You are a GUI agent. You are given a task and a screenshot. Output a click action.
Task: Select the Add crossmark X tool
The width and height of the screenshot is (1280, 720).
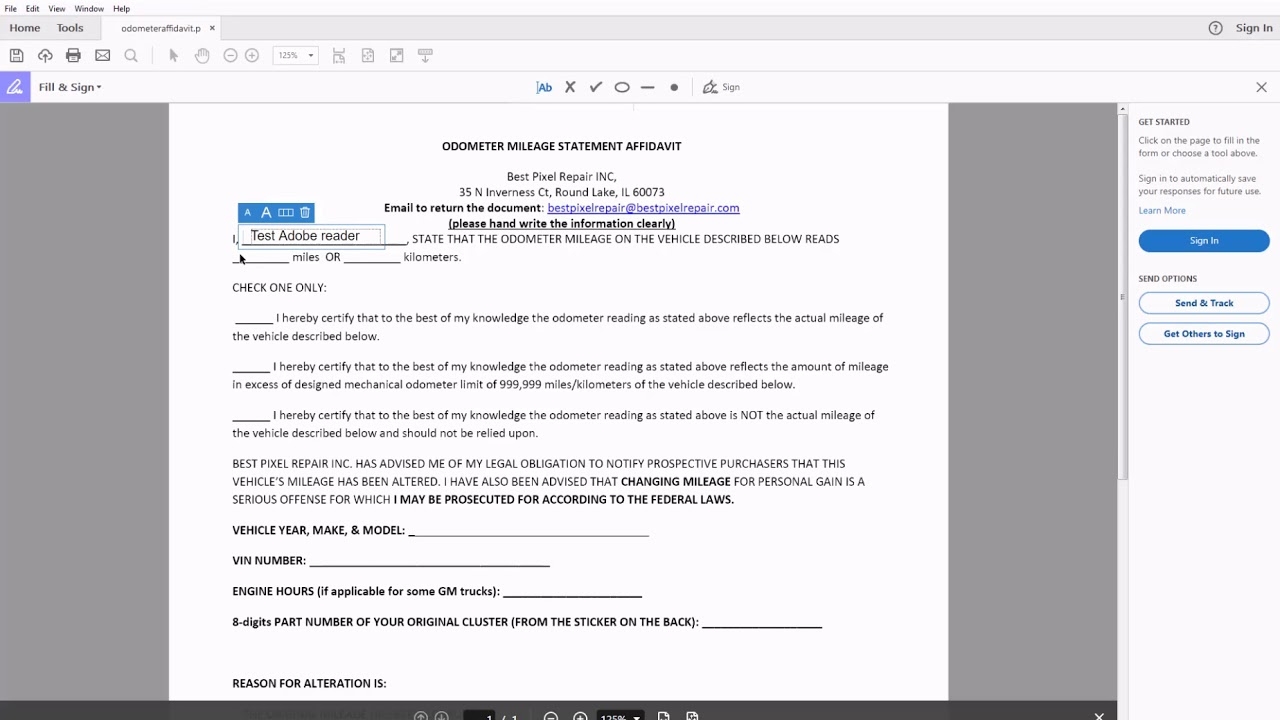point(570,87)
